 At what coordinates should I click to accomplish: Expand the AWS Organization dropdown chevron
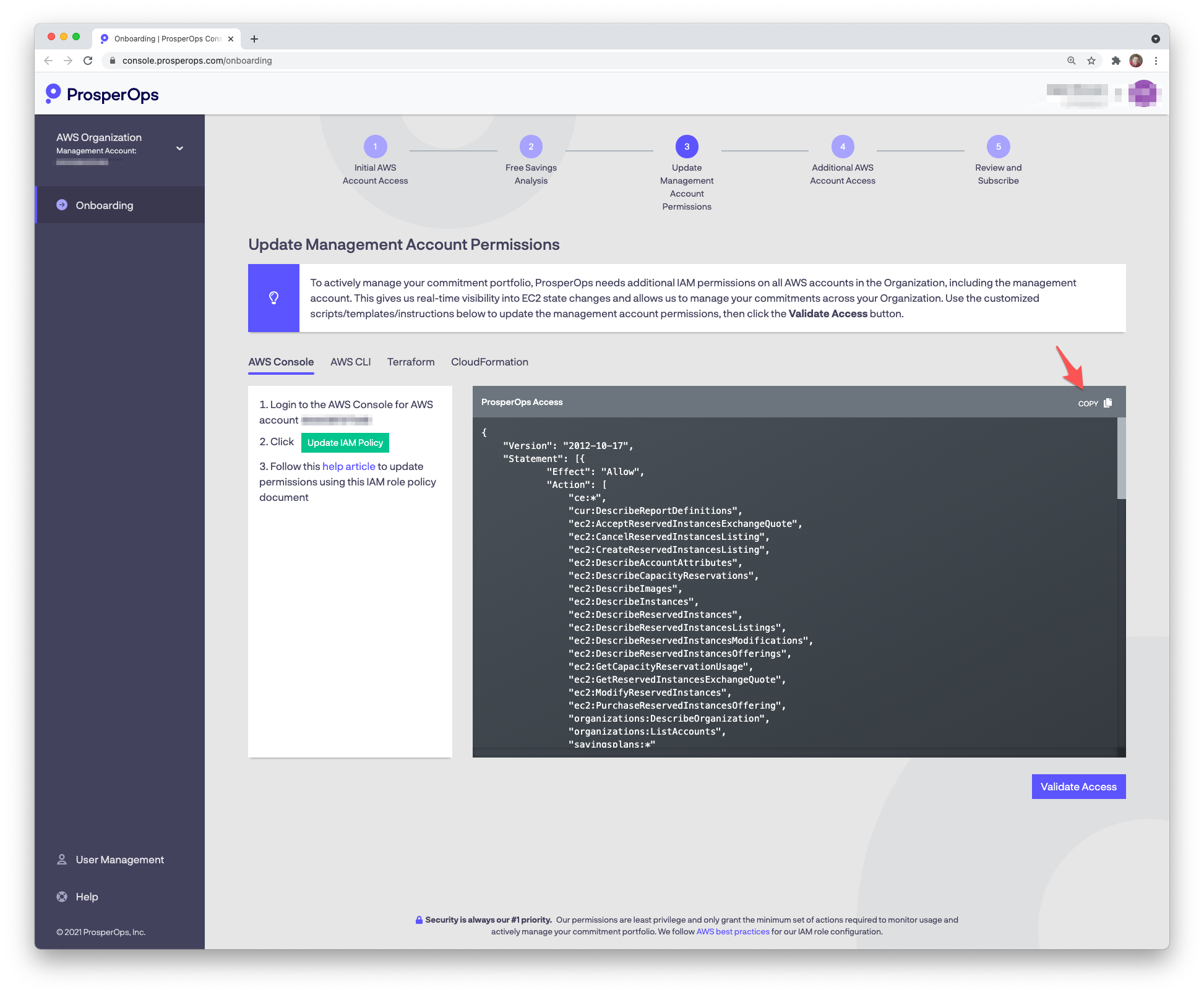tap(179, 148)
